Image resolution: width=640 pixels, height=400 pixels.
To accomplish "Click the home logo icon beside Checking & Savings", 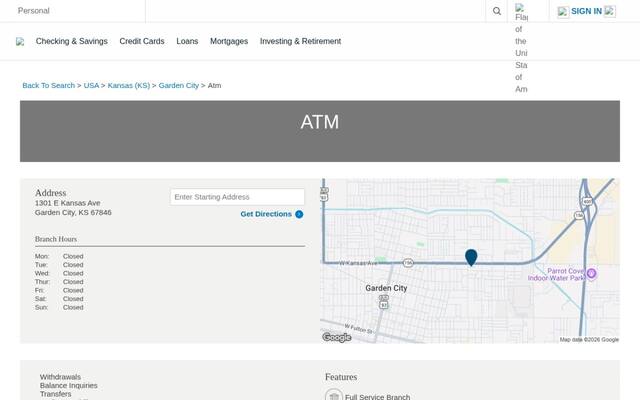I will [x=20, y=42].
